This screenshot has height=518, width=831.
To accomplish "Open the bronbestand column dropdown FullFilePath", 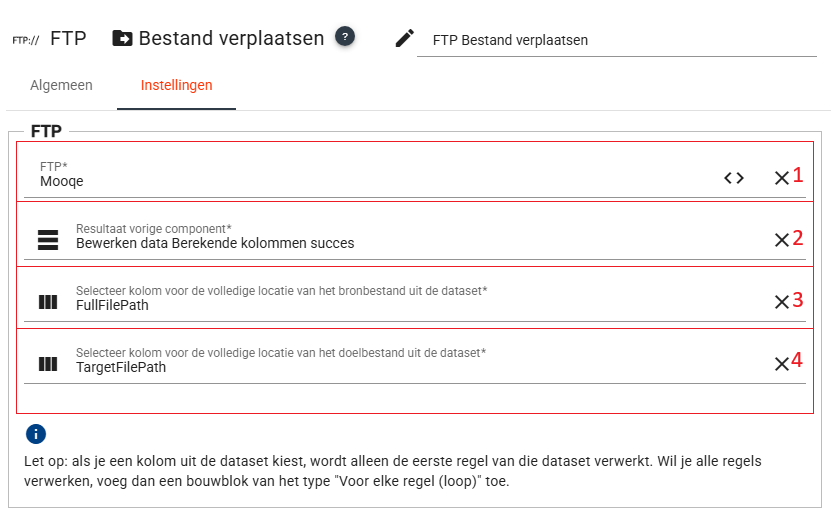I will [x=400, y=305].
